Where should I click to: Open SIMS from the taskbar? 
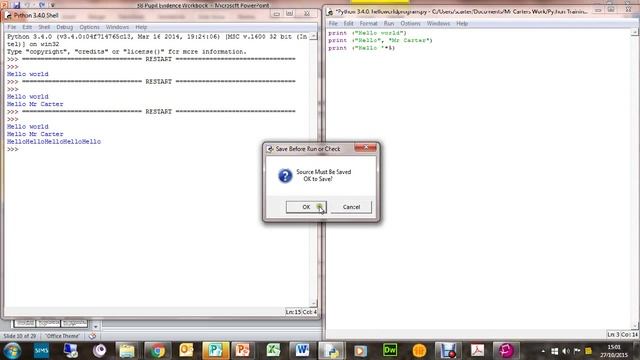coord(41,351)
